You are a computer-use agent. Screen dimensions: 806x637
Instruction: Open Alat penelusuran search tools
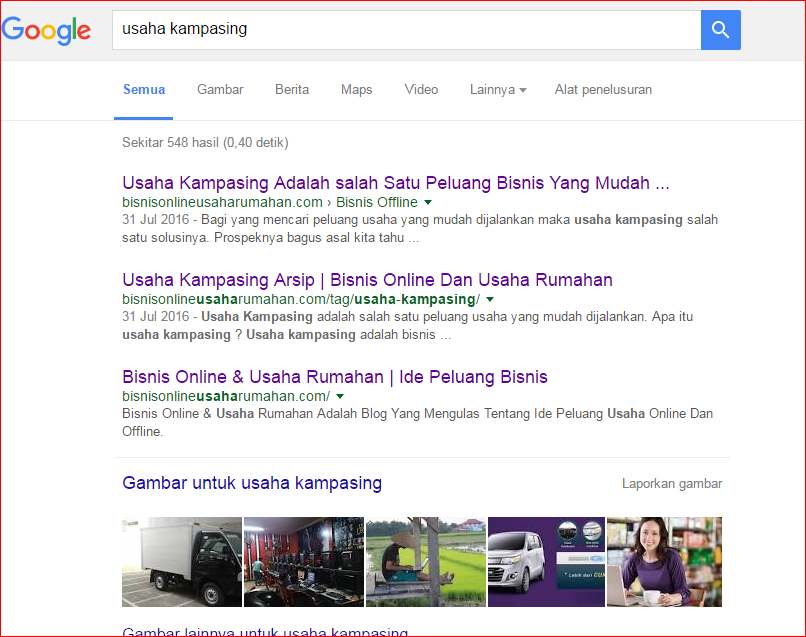(603, 89)
